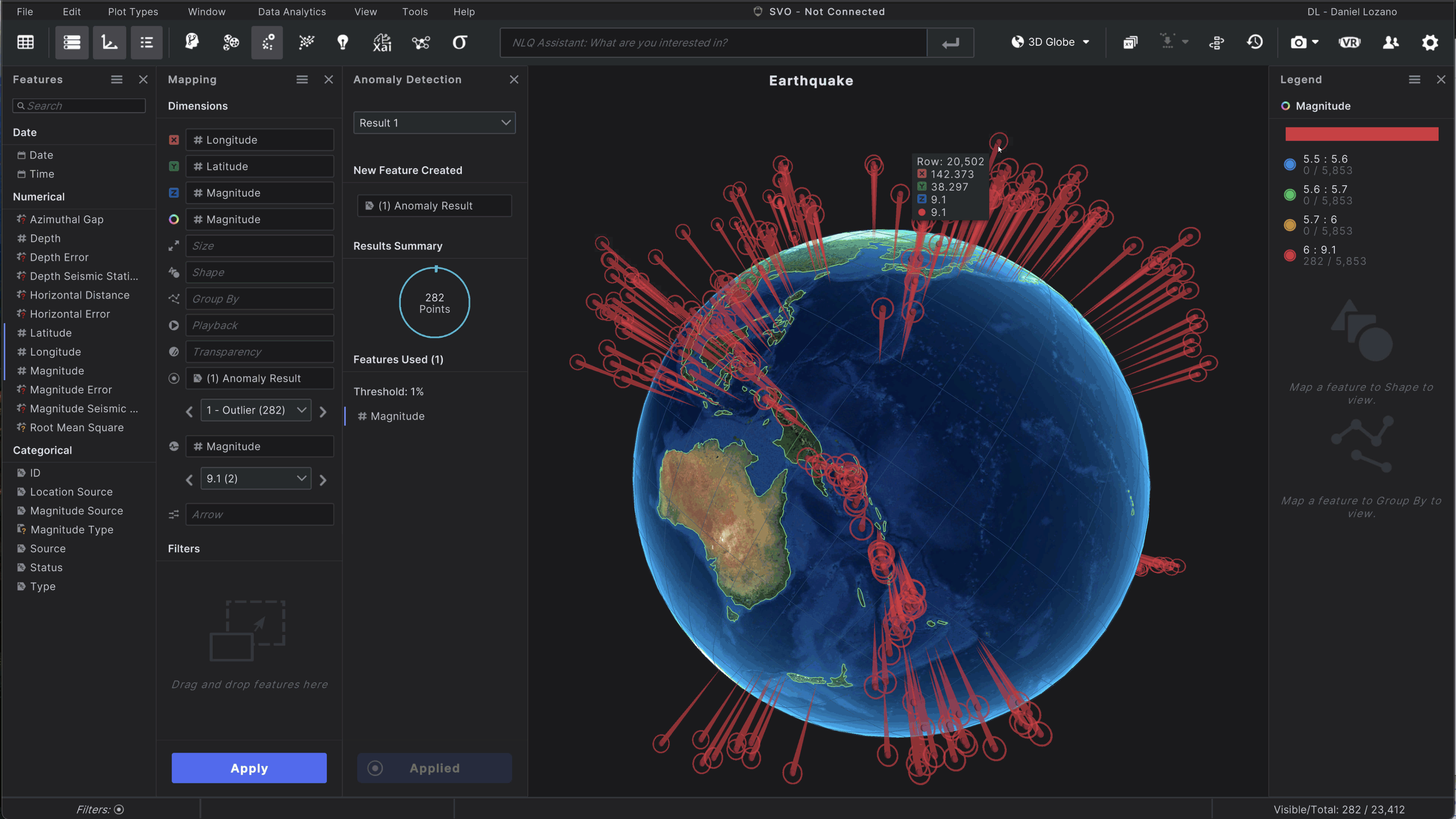The height and width of the screenshot is (819, 1456).
Task: Open the network graph tool icon
Action: click(421, 42)
